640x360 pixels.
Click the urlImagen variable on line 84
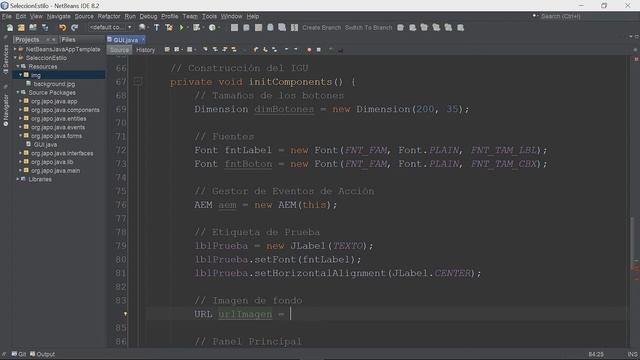[245, 314]
